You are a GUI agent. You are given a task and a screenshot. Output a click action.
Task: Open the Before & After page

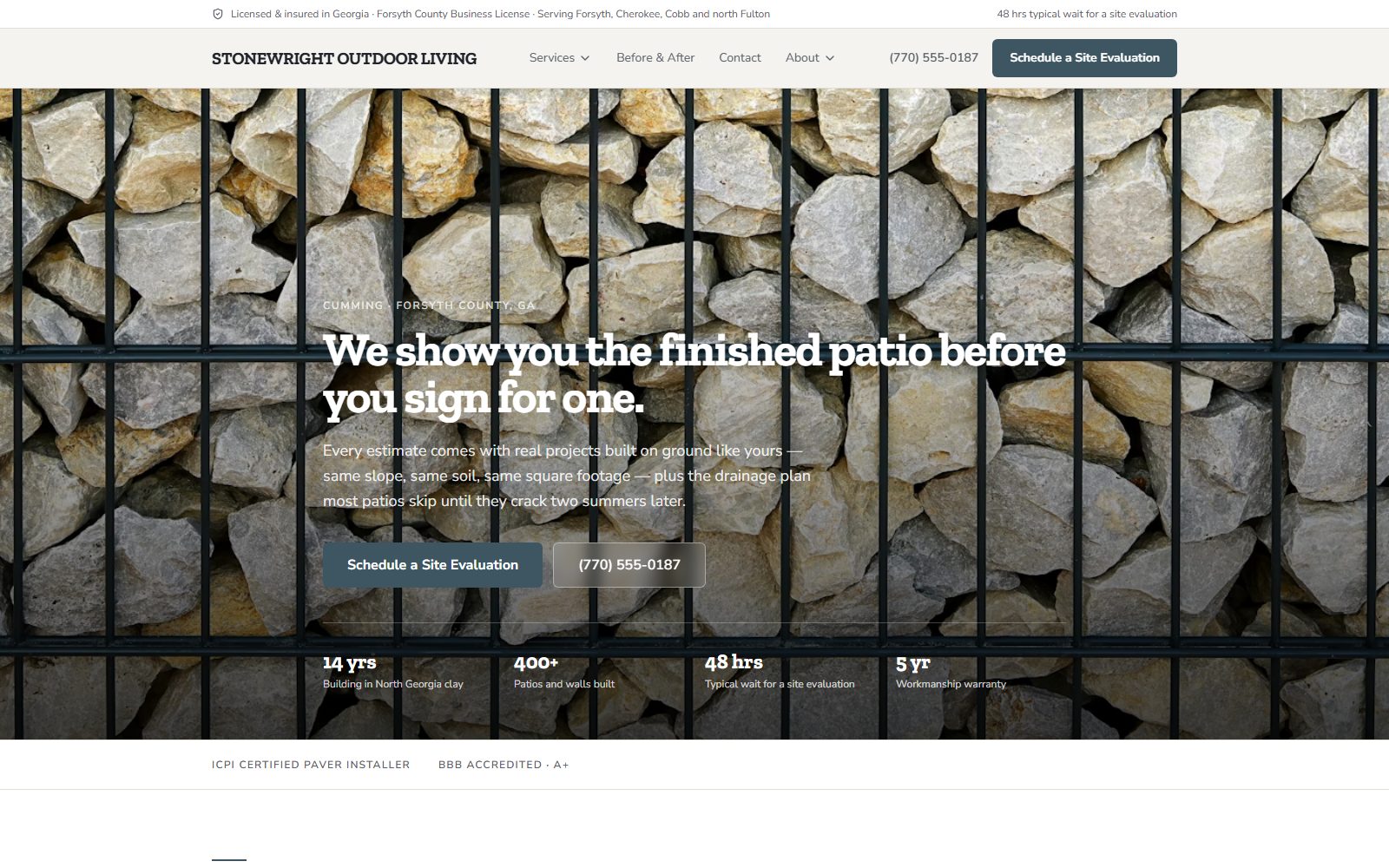coord(655,57)
